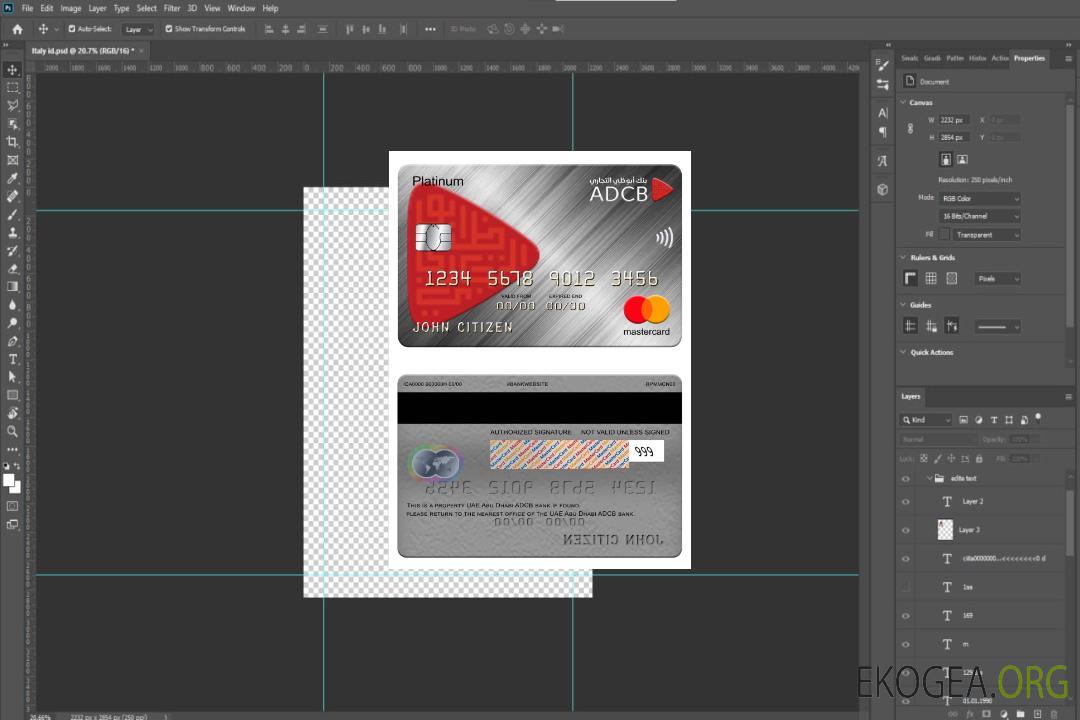1080x720 pixels.
Task: Click the create new layer icon
Action: 1037,714
